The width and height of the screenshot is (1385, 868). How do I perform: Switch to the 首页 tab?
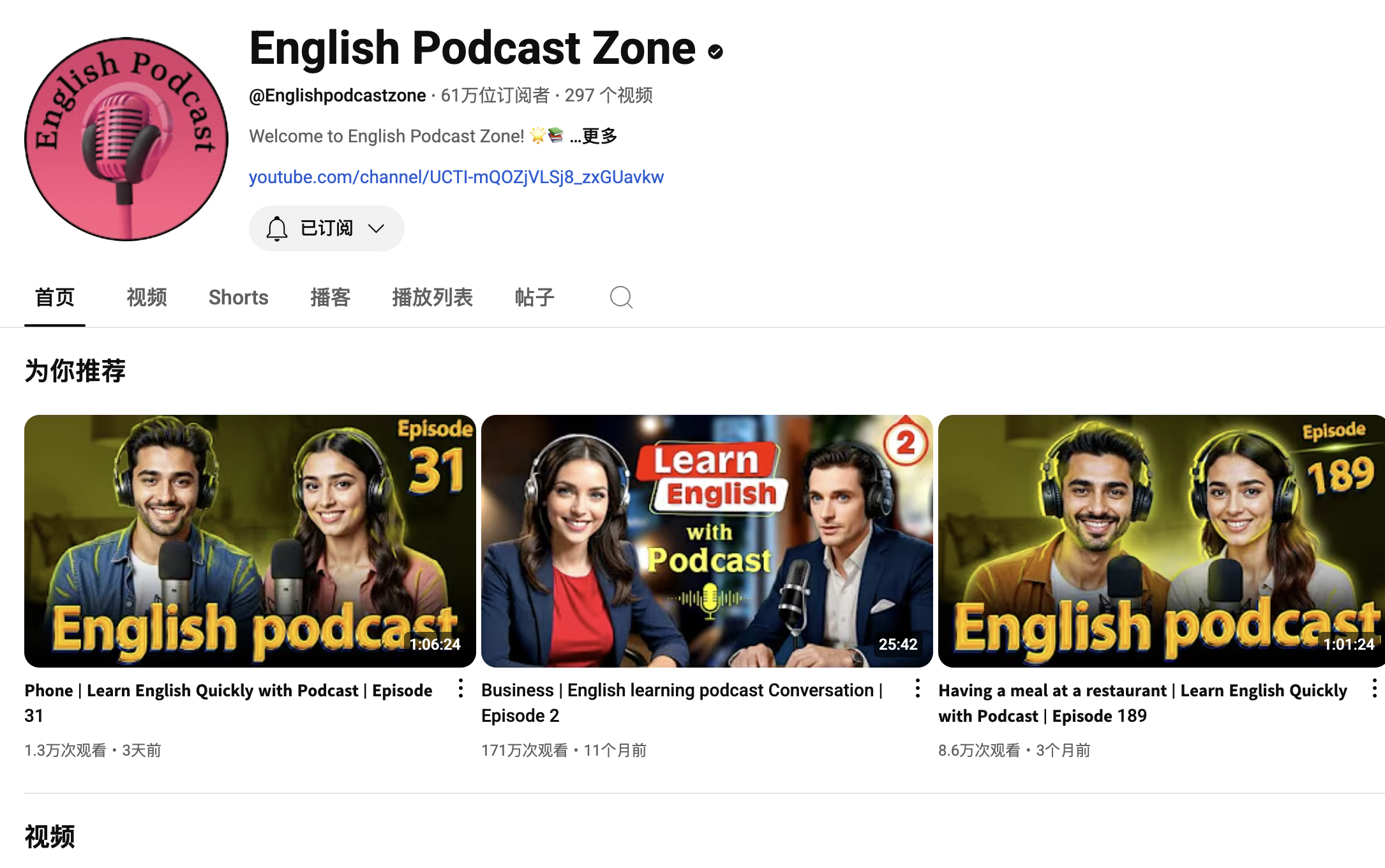click(55, 297)
